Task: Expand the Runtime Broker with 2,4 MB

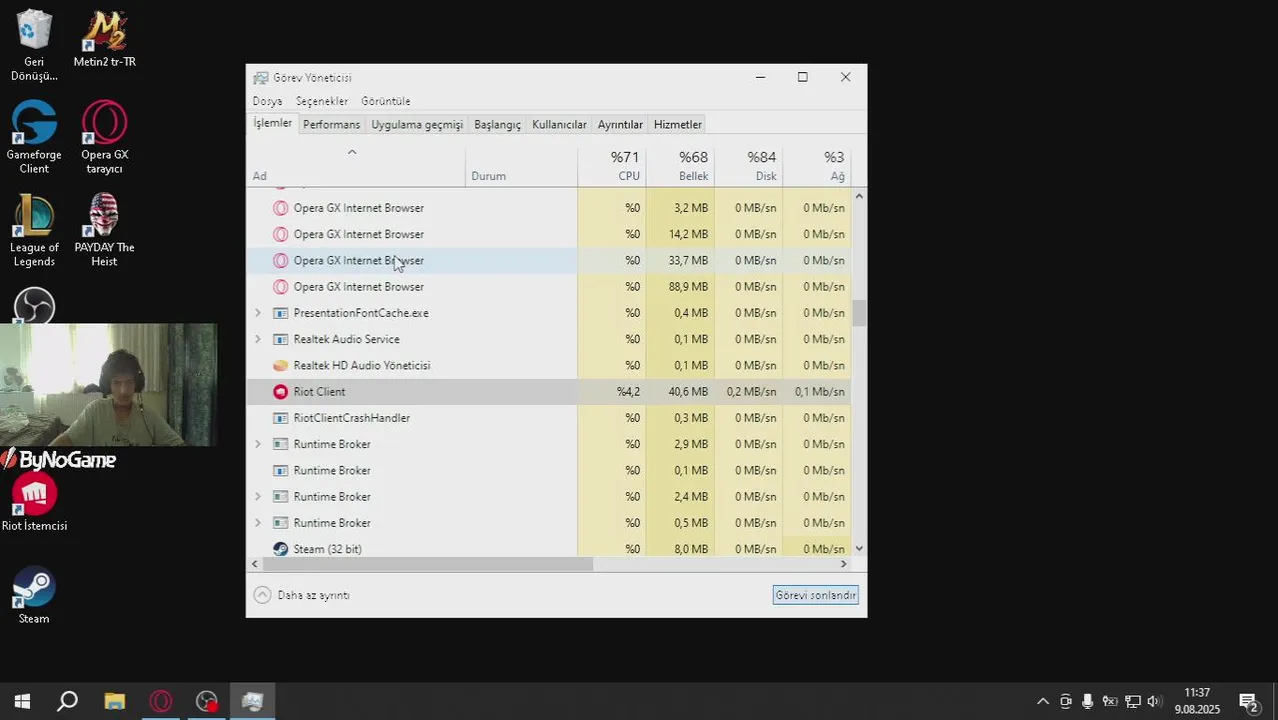Action: [258, 497]
